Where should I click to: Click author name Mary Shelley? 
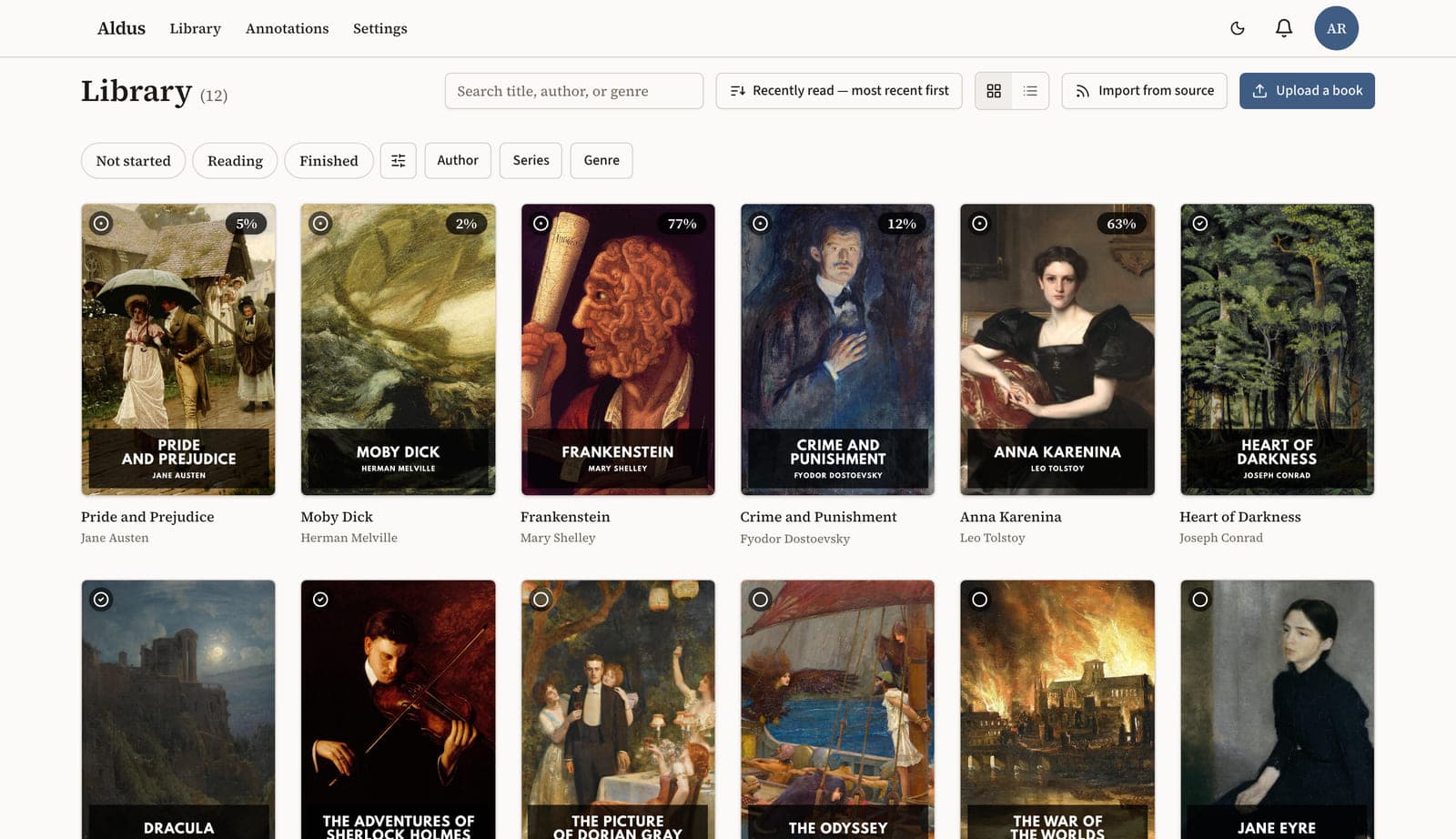click(x=558, y=538)
